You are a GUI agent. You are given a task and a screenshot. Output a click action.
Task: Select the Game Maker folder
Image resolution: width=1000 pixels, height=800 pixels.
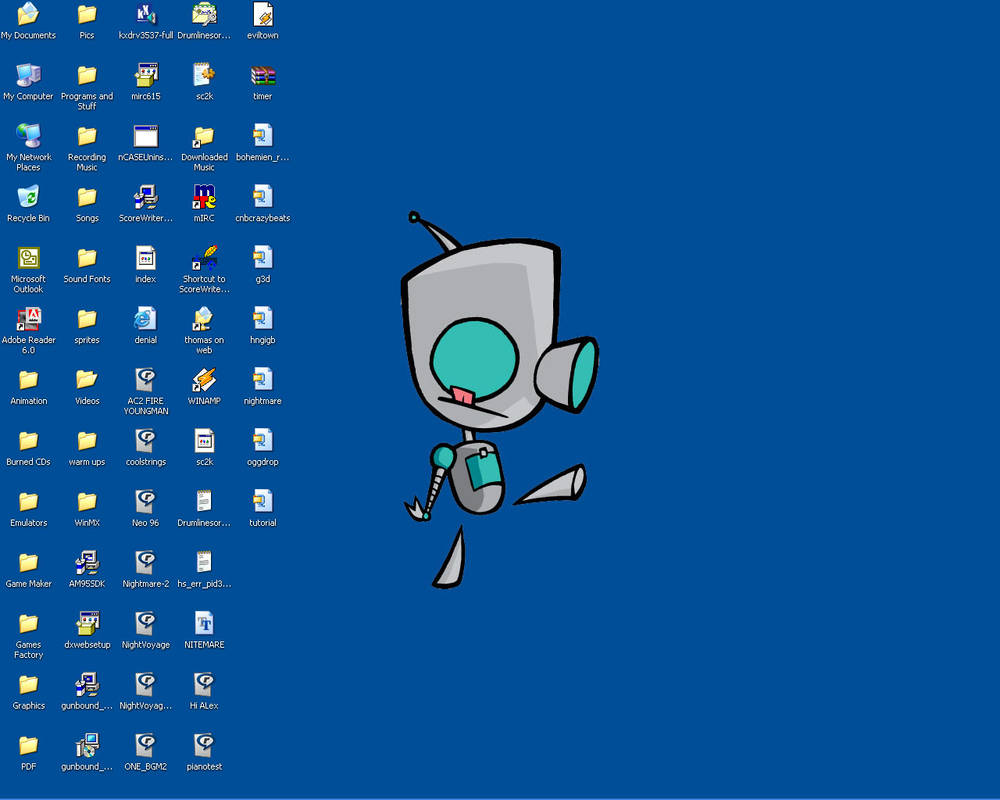point(28,569)
